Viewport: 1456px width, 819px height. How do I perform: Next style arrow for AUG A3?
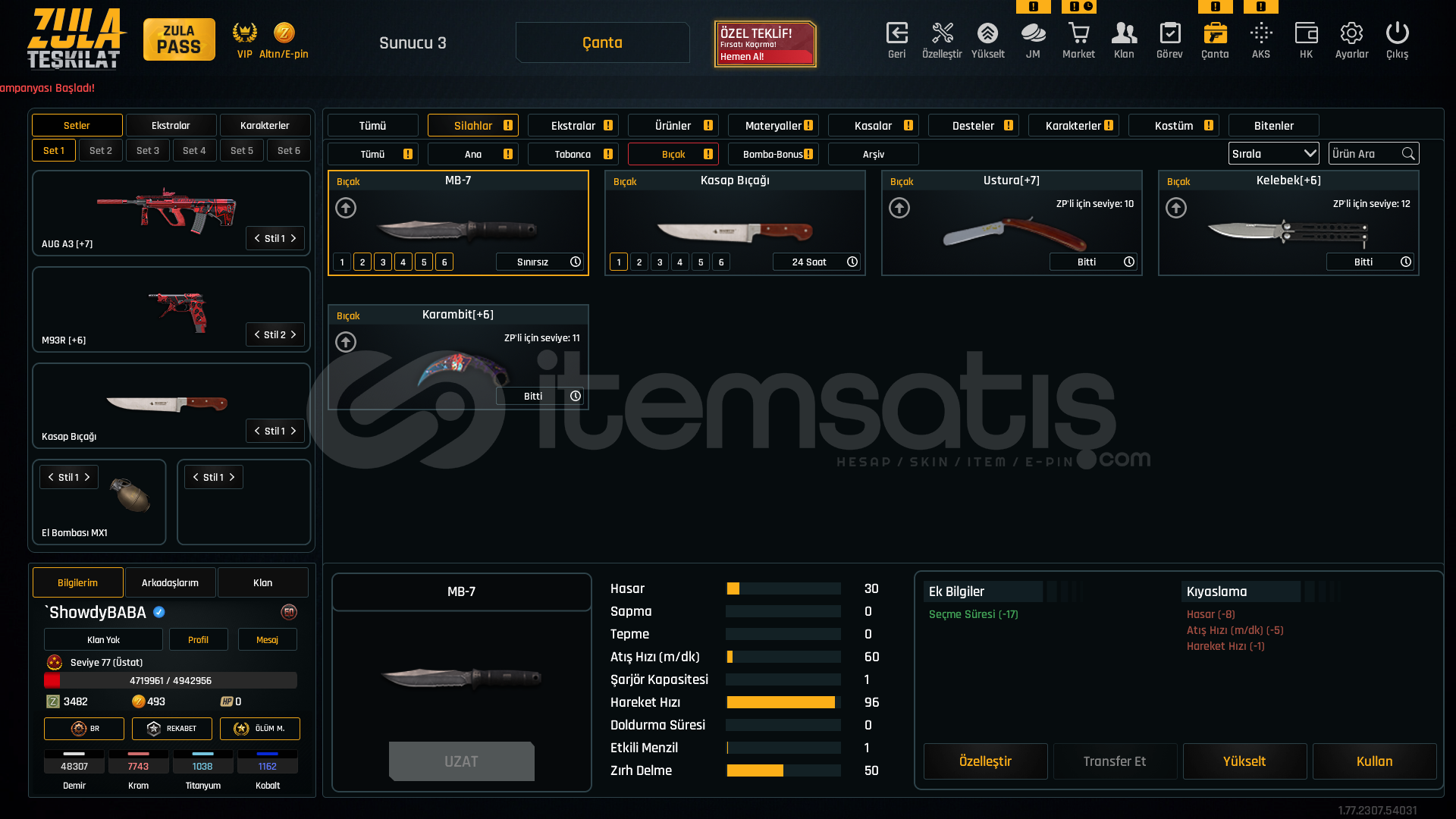[293, 238]
